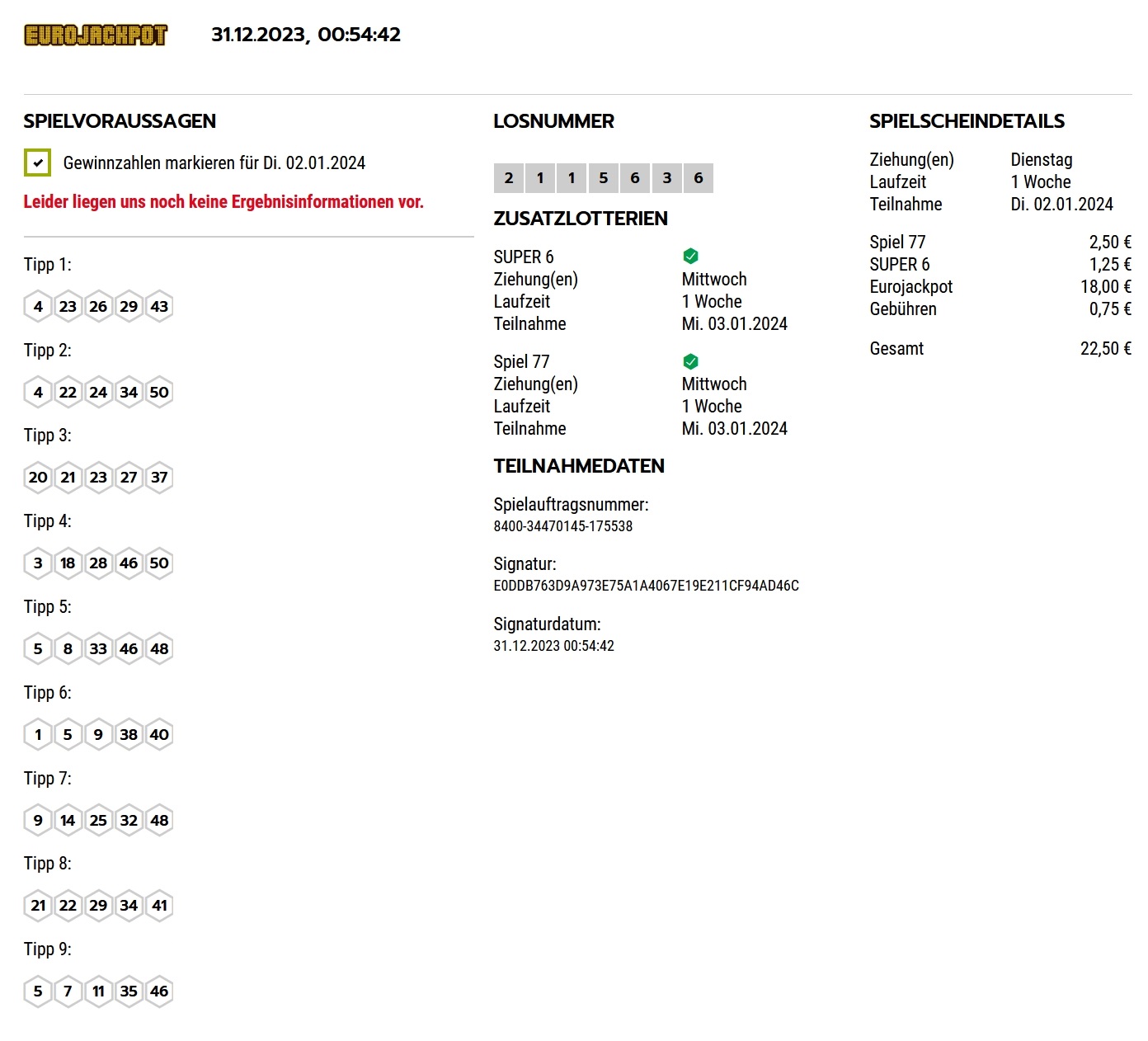Select number 11 in Tipp 9

(x=98, y=992)
